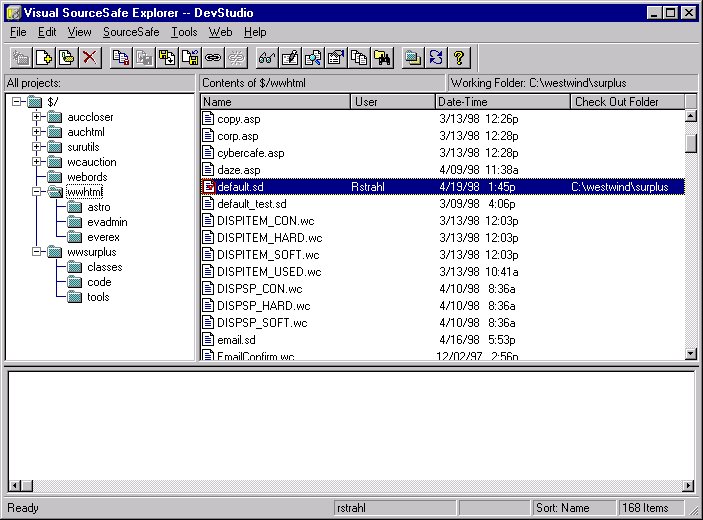Select the code subproject under wwsurplus
The height and width of the screenshot is (520, 703).
pyautogui.click(x=99, y=282)
